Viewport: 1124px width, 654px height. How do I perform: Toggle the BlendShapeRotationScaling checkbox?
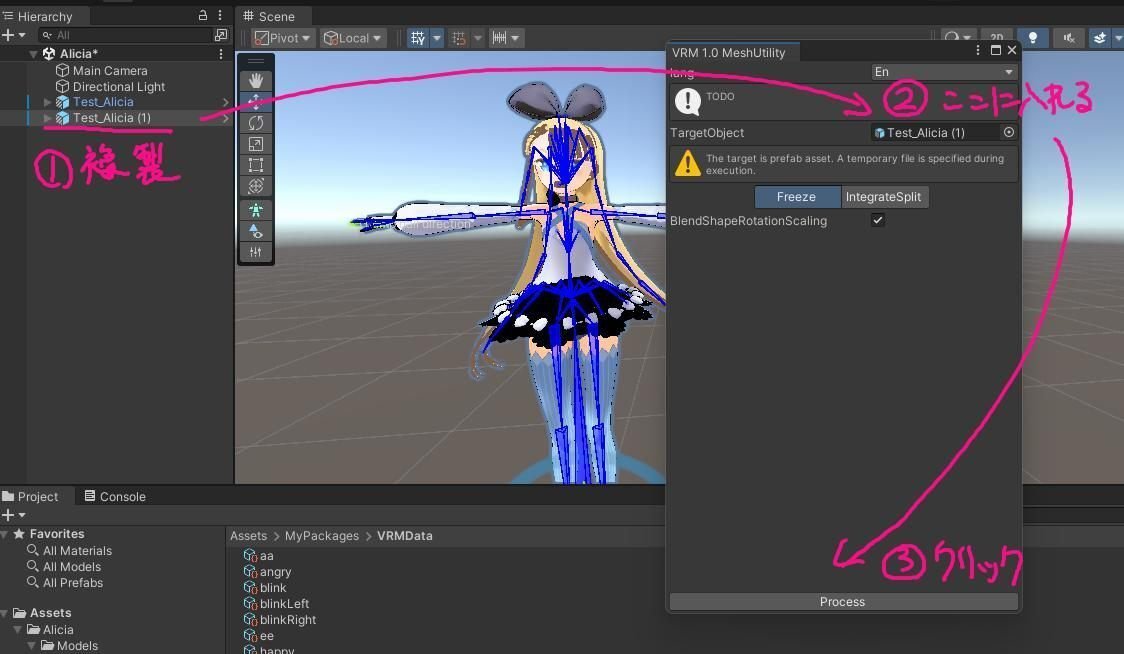(877, 220)
